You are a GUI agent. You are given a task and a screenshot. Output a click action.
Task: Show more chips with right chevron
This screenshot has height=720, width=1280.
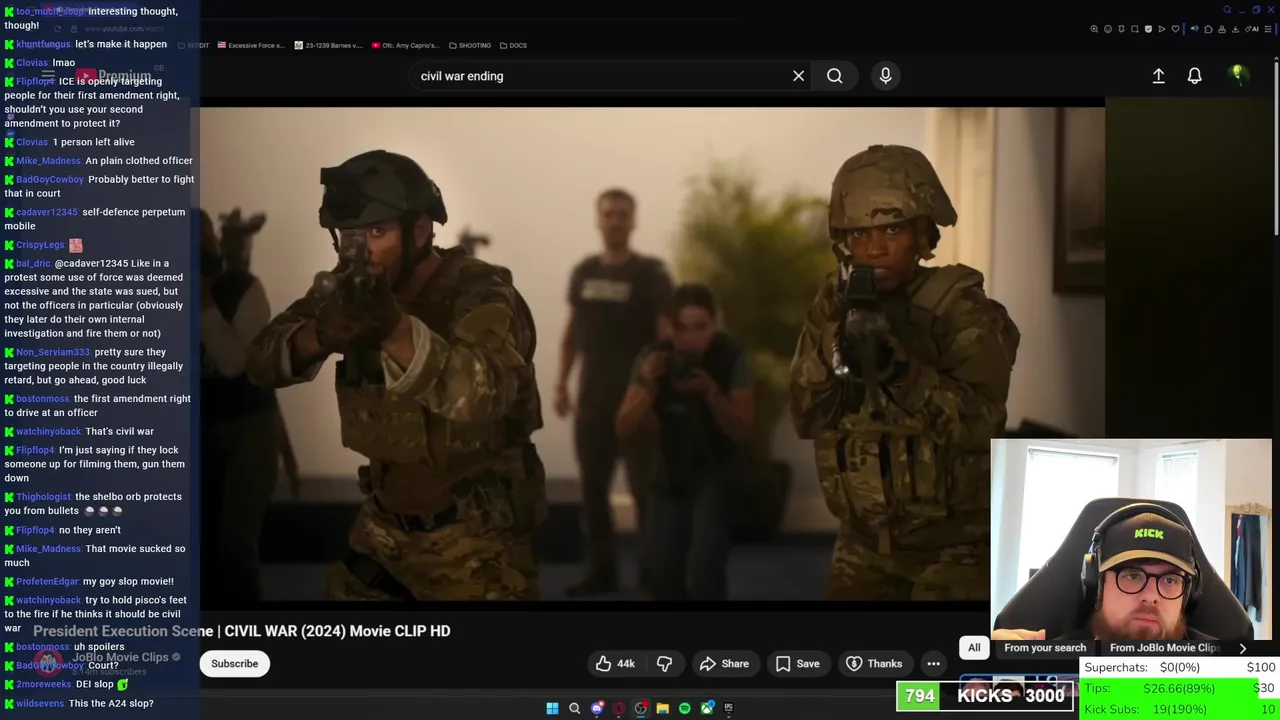(1243, 648)
